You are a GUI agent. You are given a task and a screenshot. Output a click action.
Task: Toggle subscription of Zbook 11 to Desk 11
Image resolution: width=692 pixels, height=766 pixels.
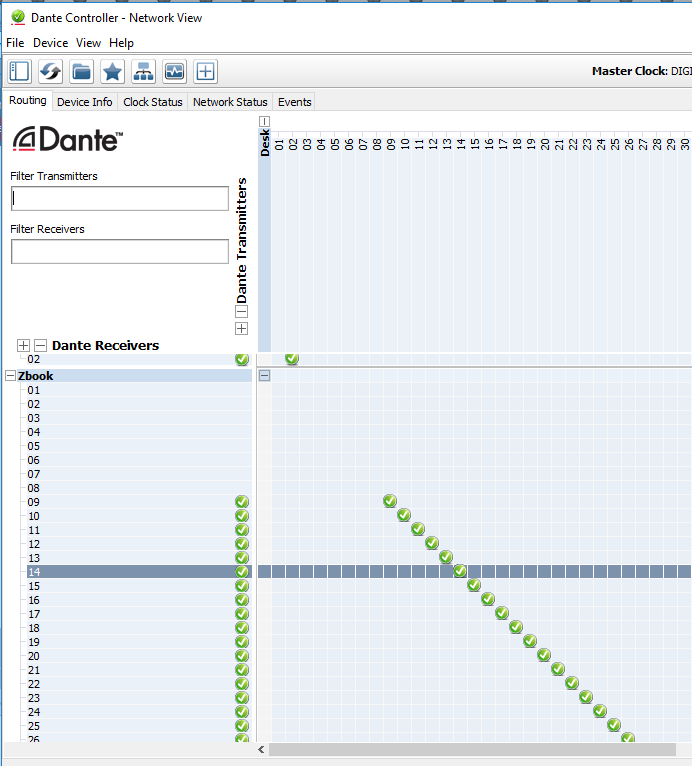[418, 529]
